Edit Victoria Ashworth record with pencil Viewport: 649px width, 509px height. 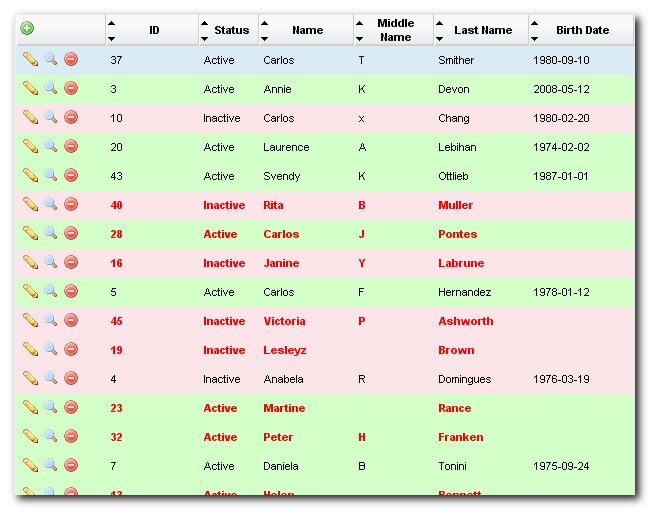31,320
